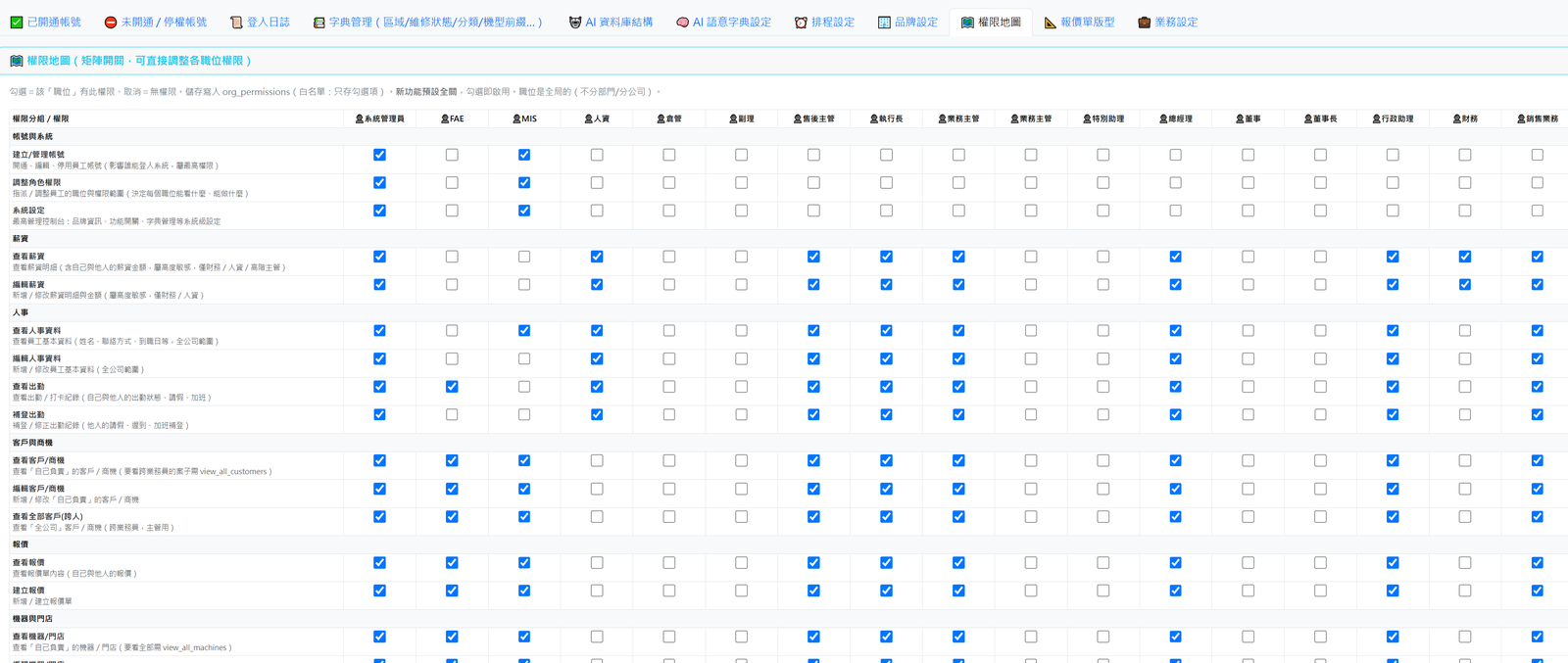Click the books icon of 字典管理

(318, 22)
